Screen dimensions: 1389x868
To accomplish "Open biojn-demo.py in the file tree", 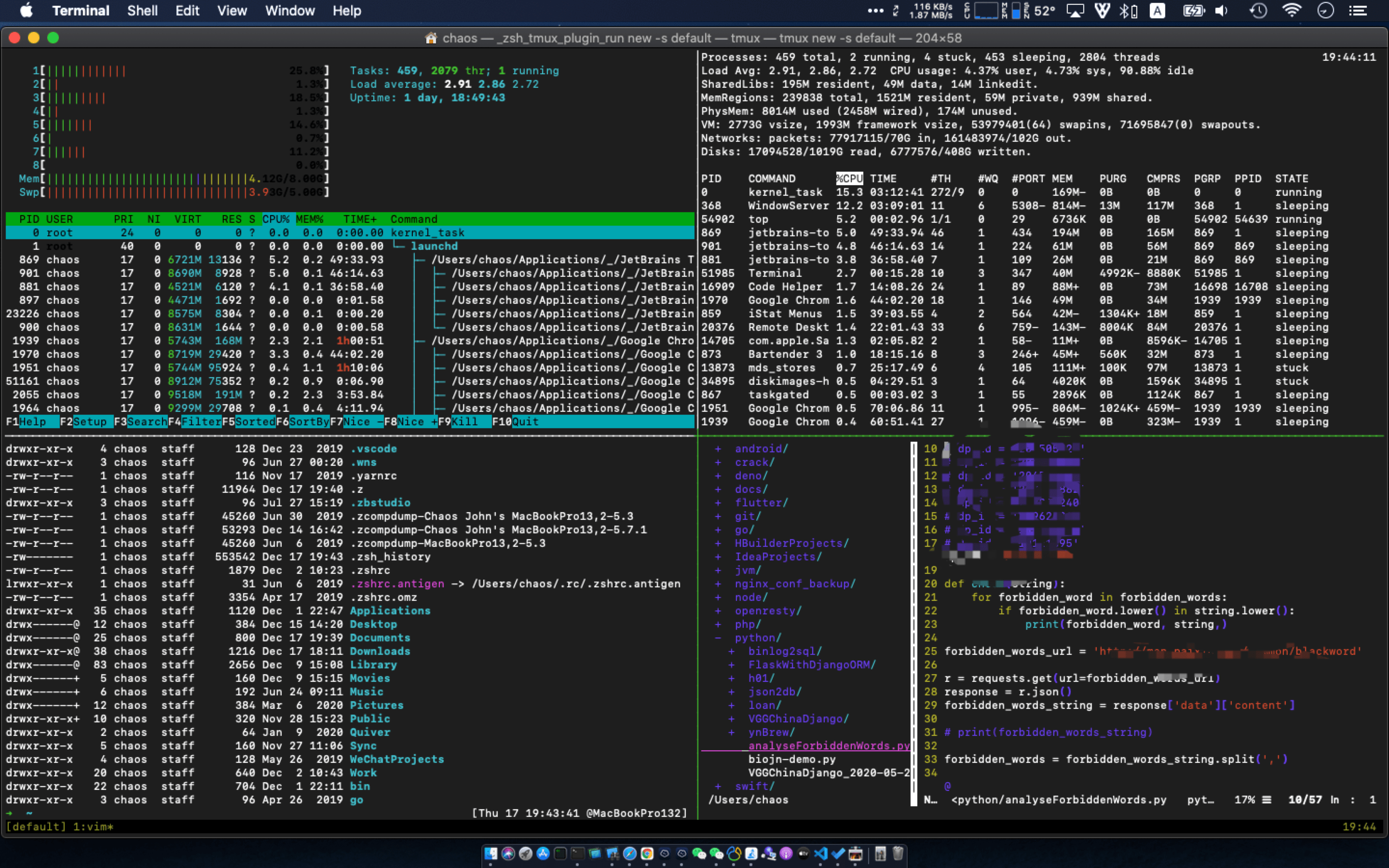I will 791,759.
